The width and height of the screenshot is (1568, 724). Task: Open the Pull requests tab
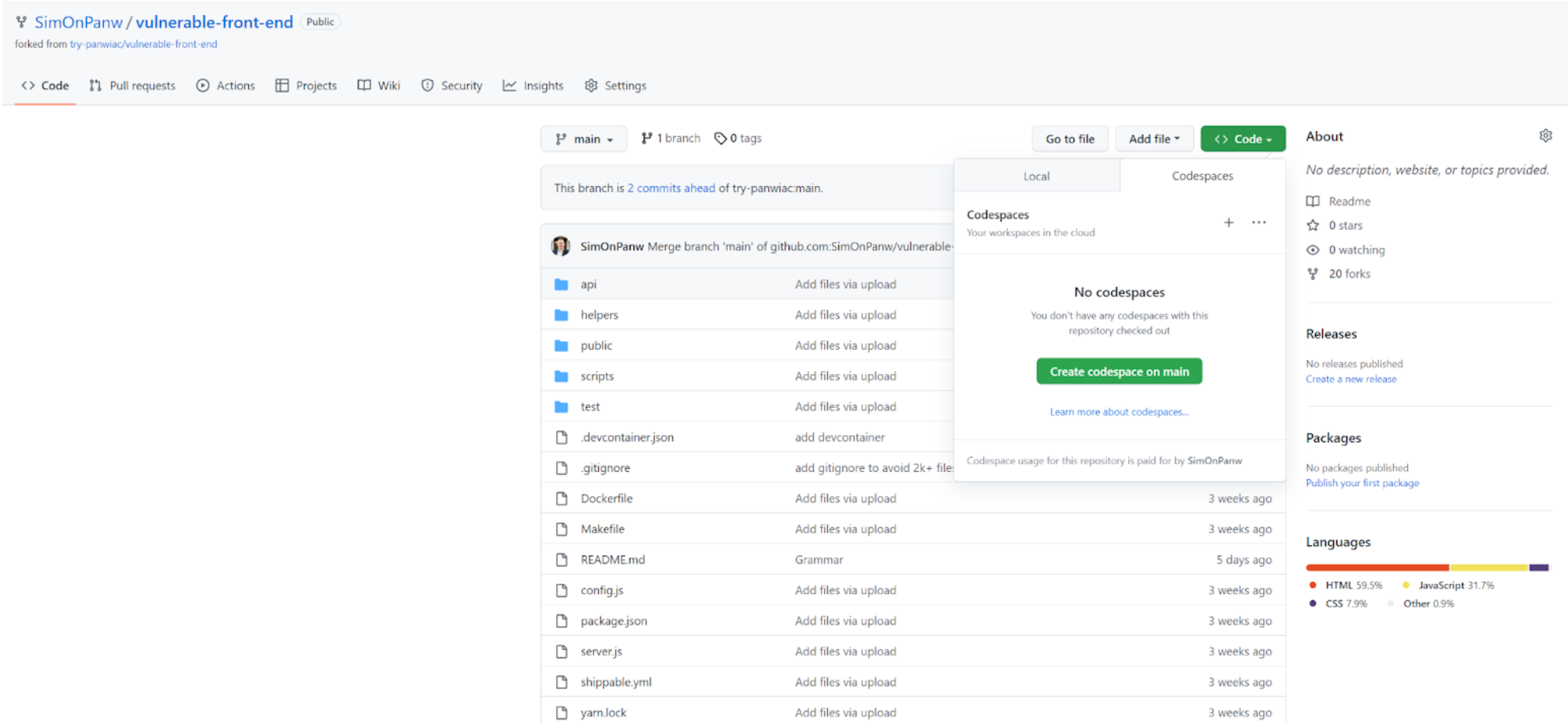132,86
